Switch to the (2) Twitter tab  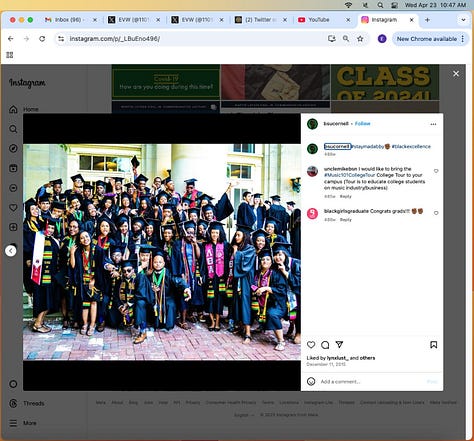261,20
